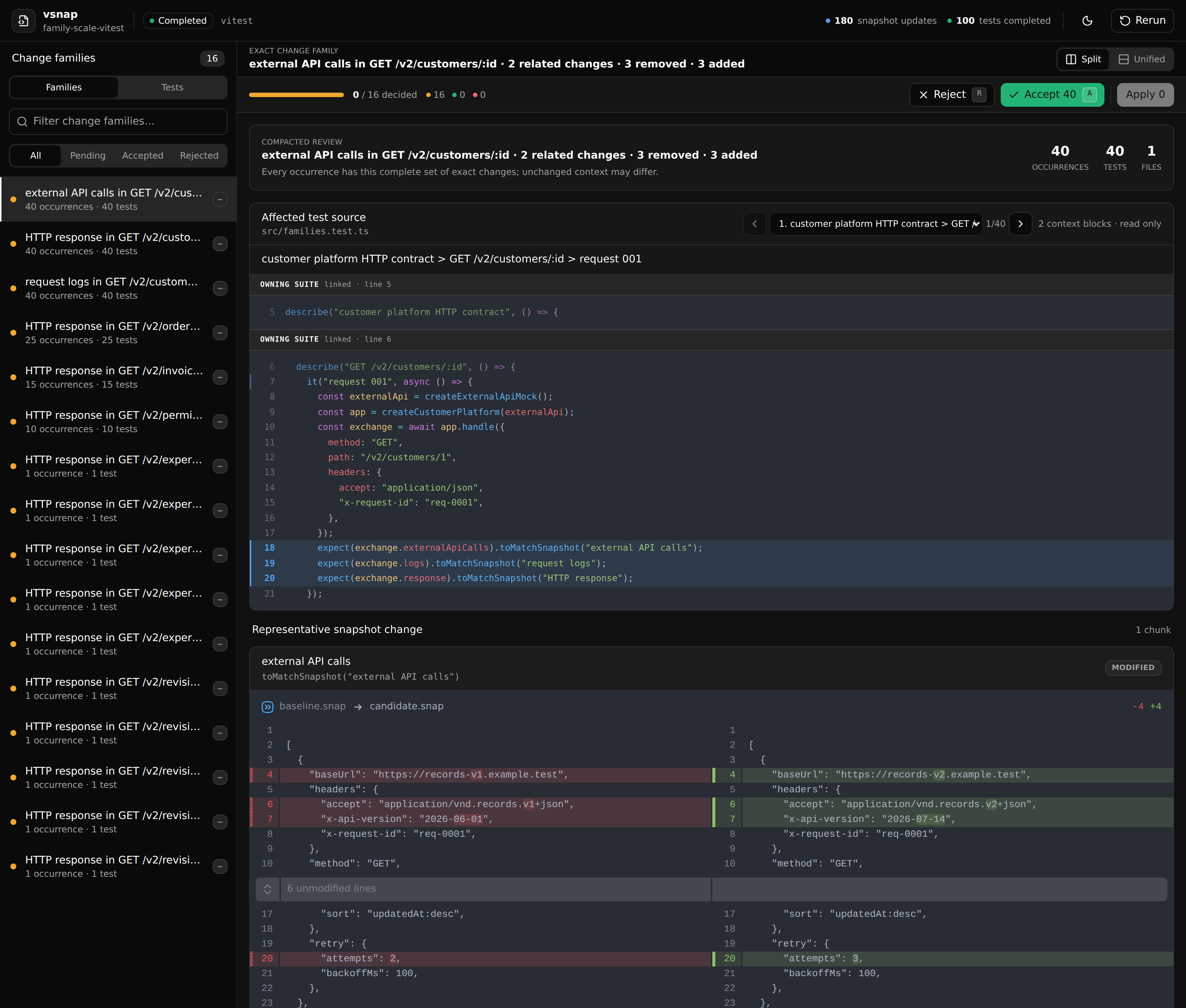This screenshot has height=1008, width=1186.
Task: Click the 40 OCCURRENCES stat
Action: tap(1060, 158)
